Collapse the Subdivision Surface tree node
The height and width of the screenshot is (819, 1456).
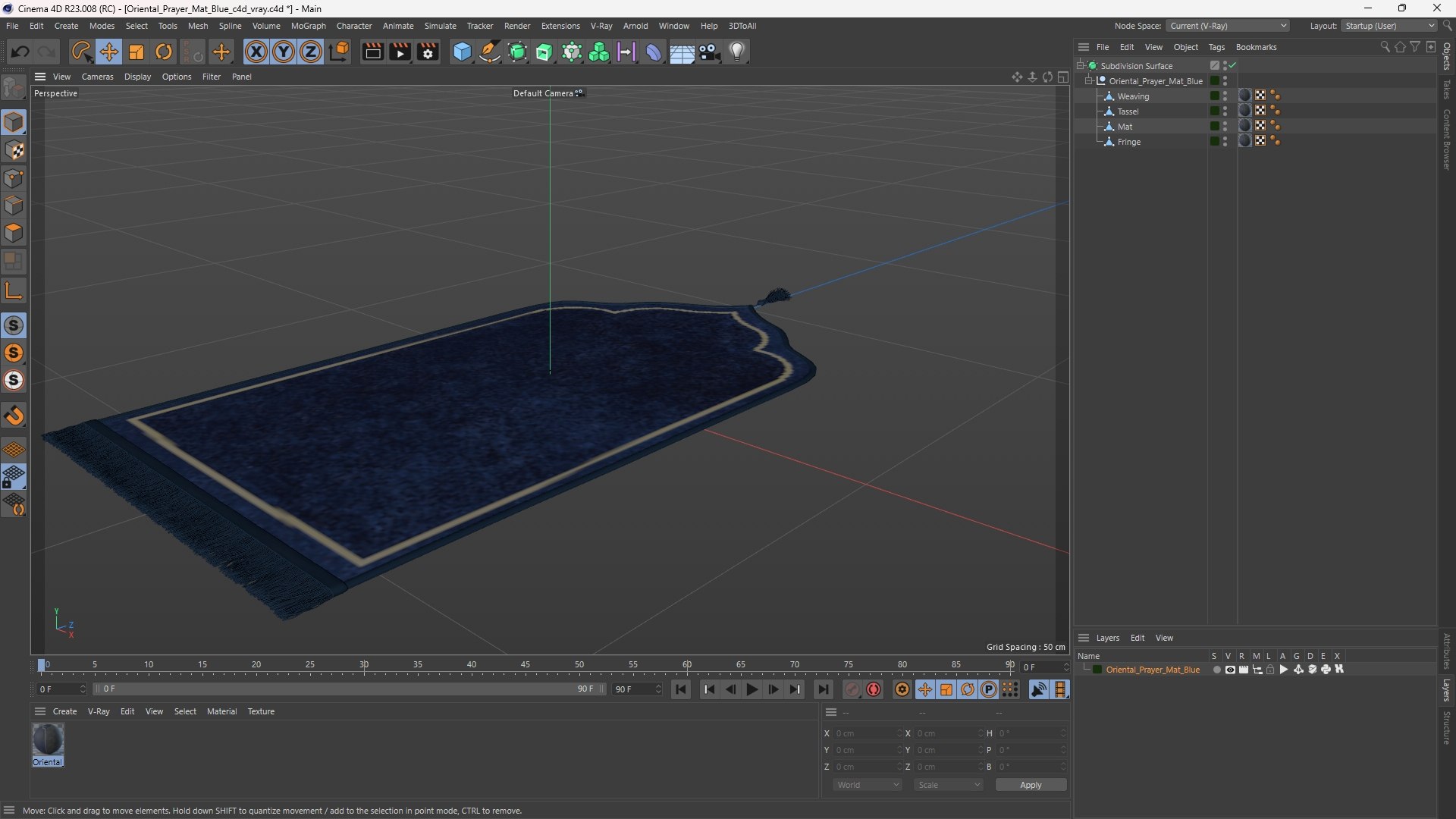(1081, 65)
